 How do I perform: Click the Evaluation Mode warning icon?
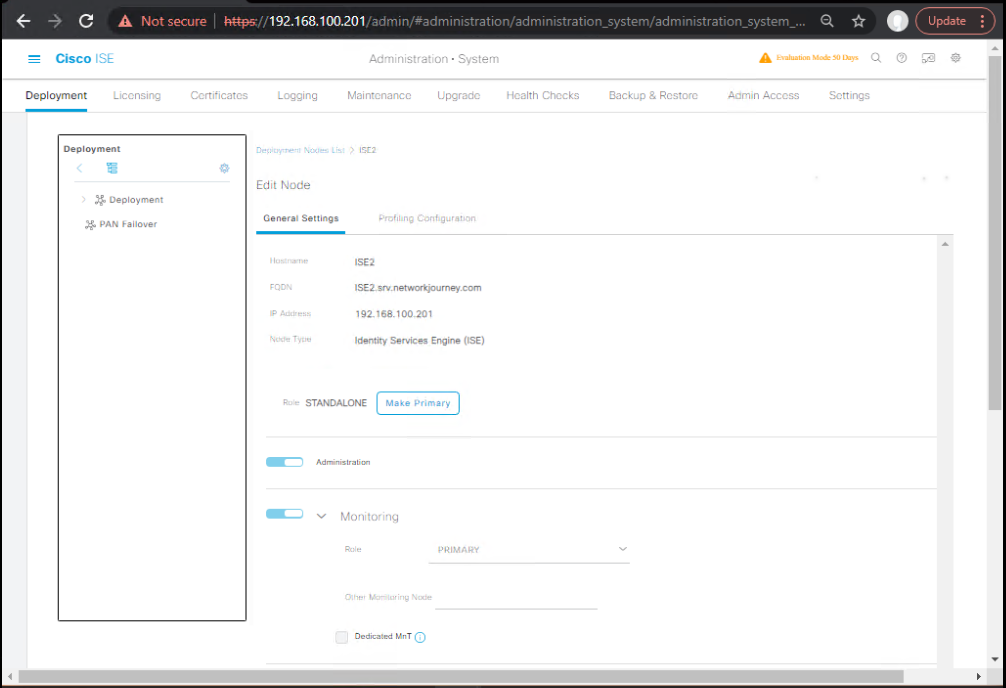point(765,58)
